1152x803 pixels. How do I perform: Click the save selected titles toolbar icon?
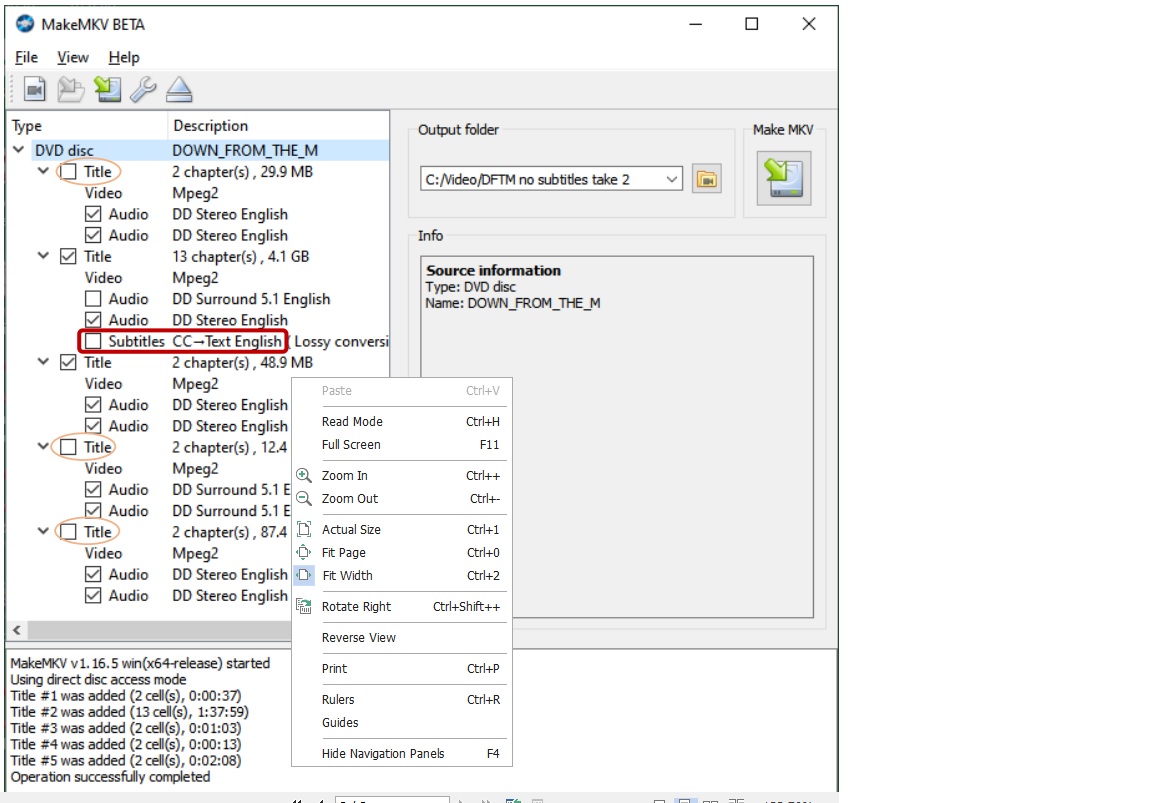coord(107,90)
